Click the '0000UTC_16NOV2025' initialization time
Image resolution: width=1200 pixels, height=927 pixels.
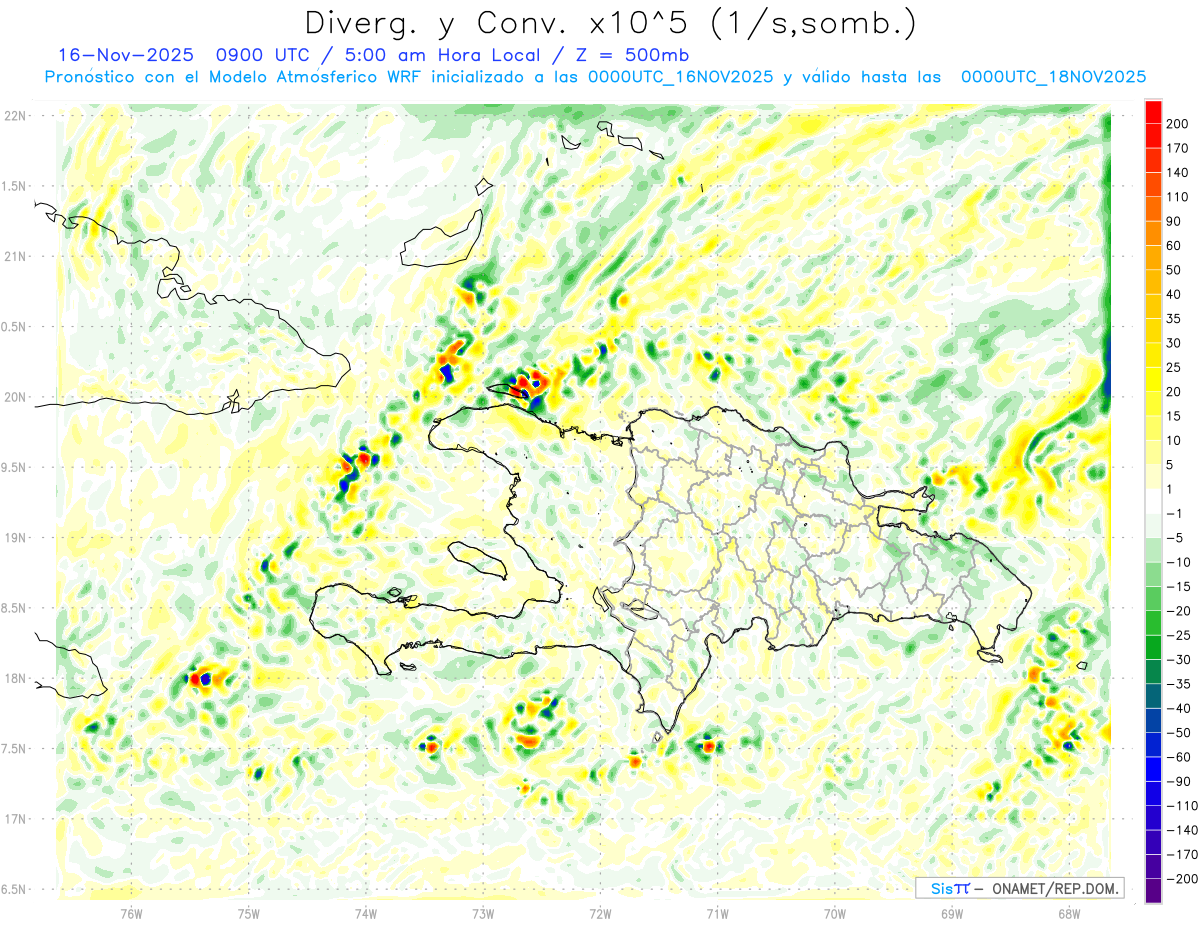click(680, 77)
